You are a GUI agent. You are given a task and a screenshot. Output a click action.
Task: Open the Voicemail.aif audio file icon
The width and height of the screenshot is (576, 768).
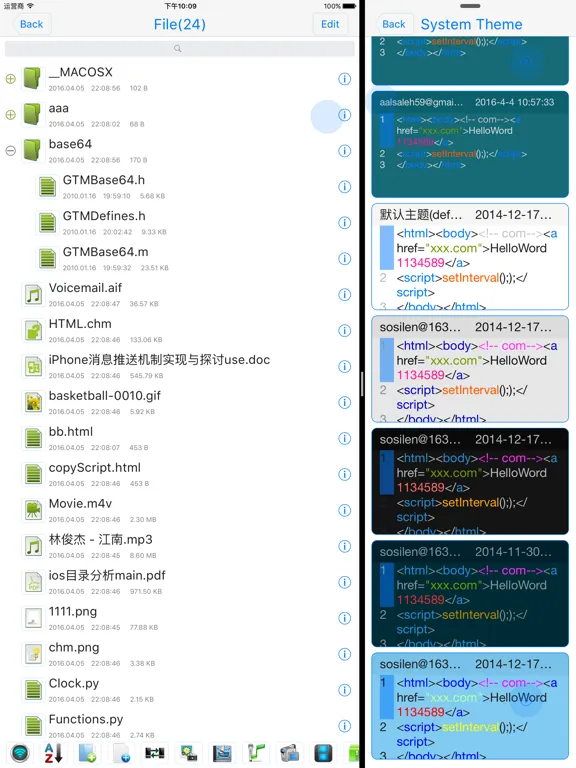coord(33,295)
